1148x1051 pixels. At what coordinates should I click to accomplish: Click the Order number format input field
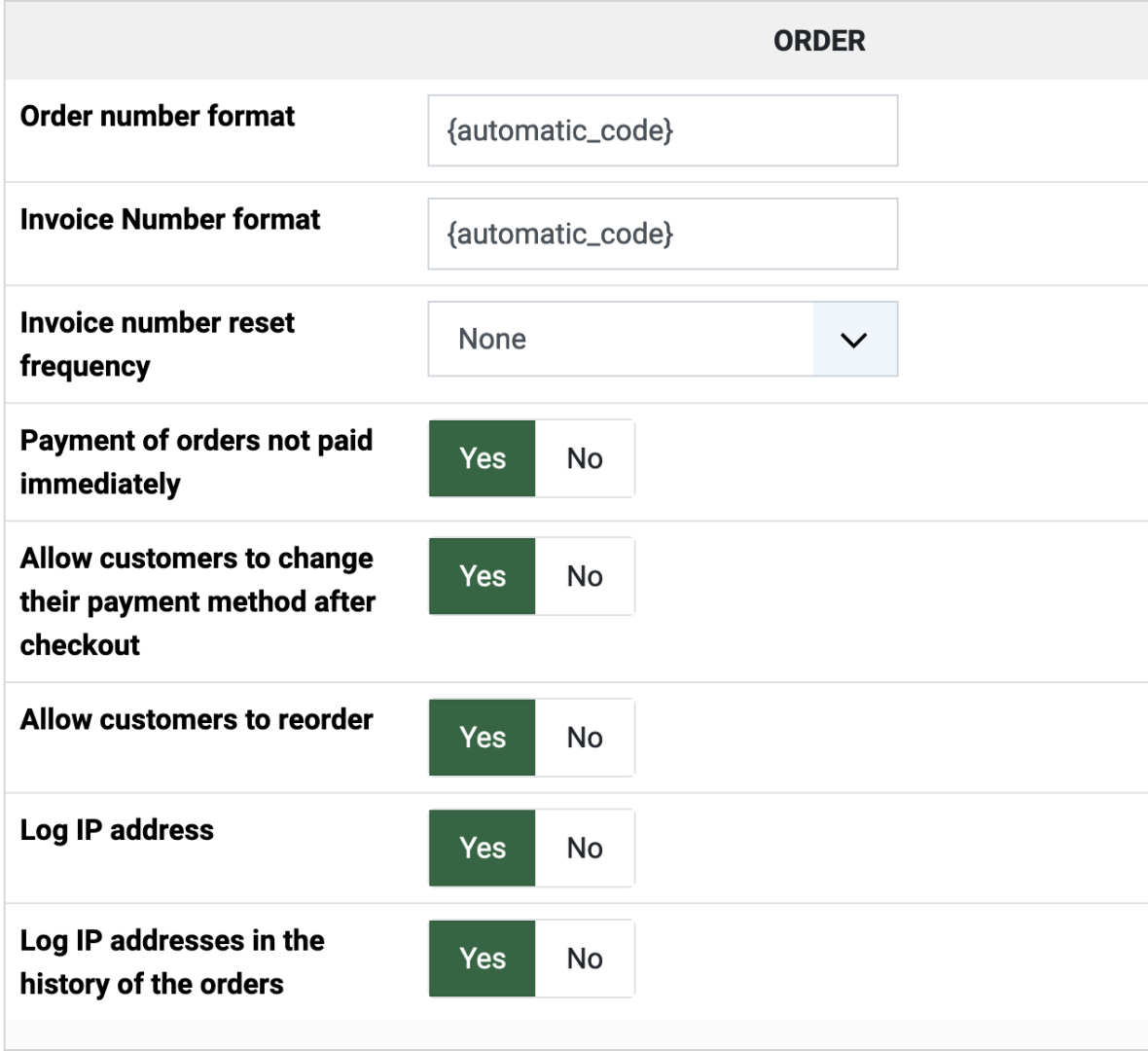tap(662, 130)
